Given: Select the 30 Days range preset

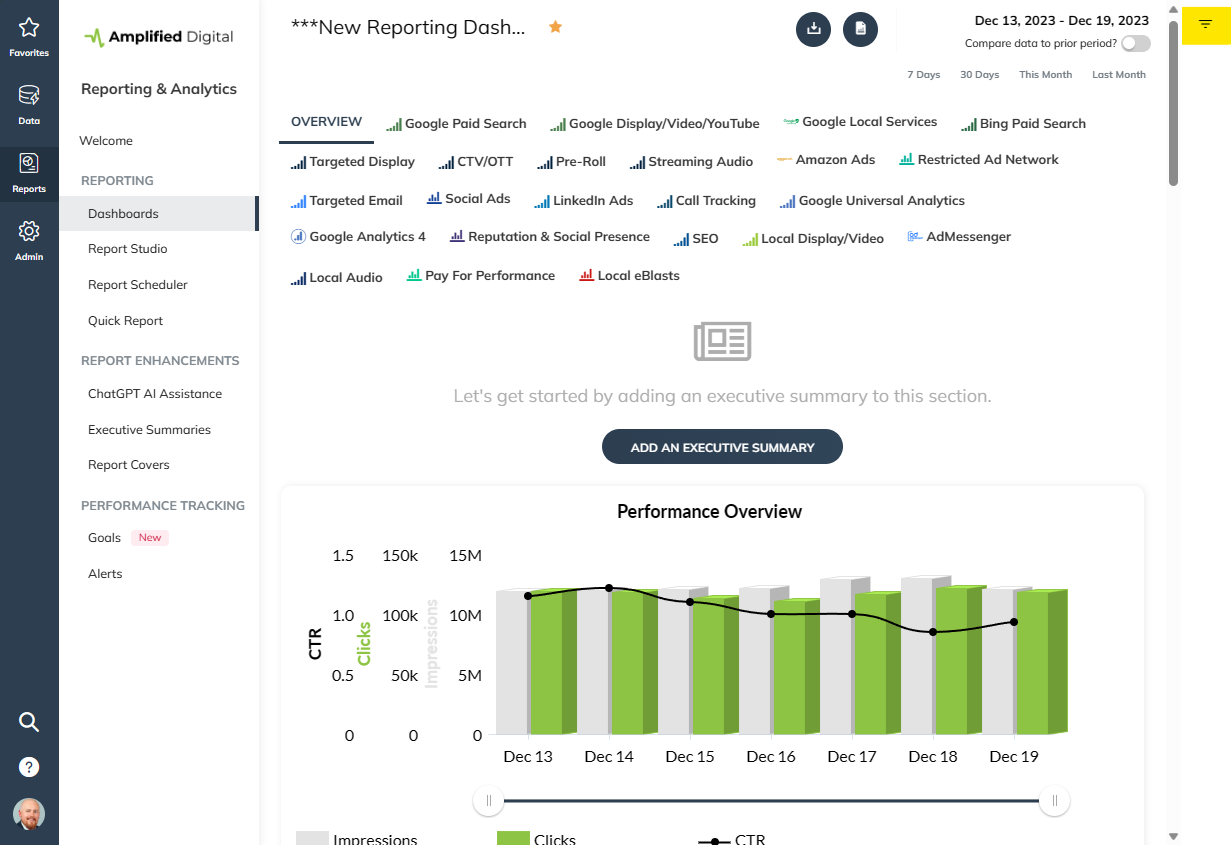Looking at the screenshot, I should click(979, 75).
